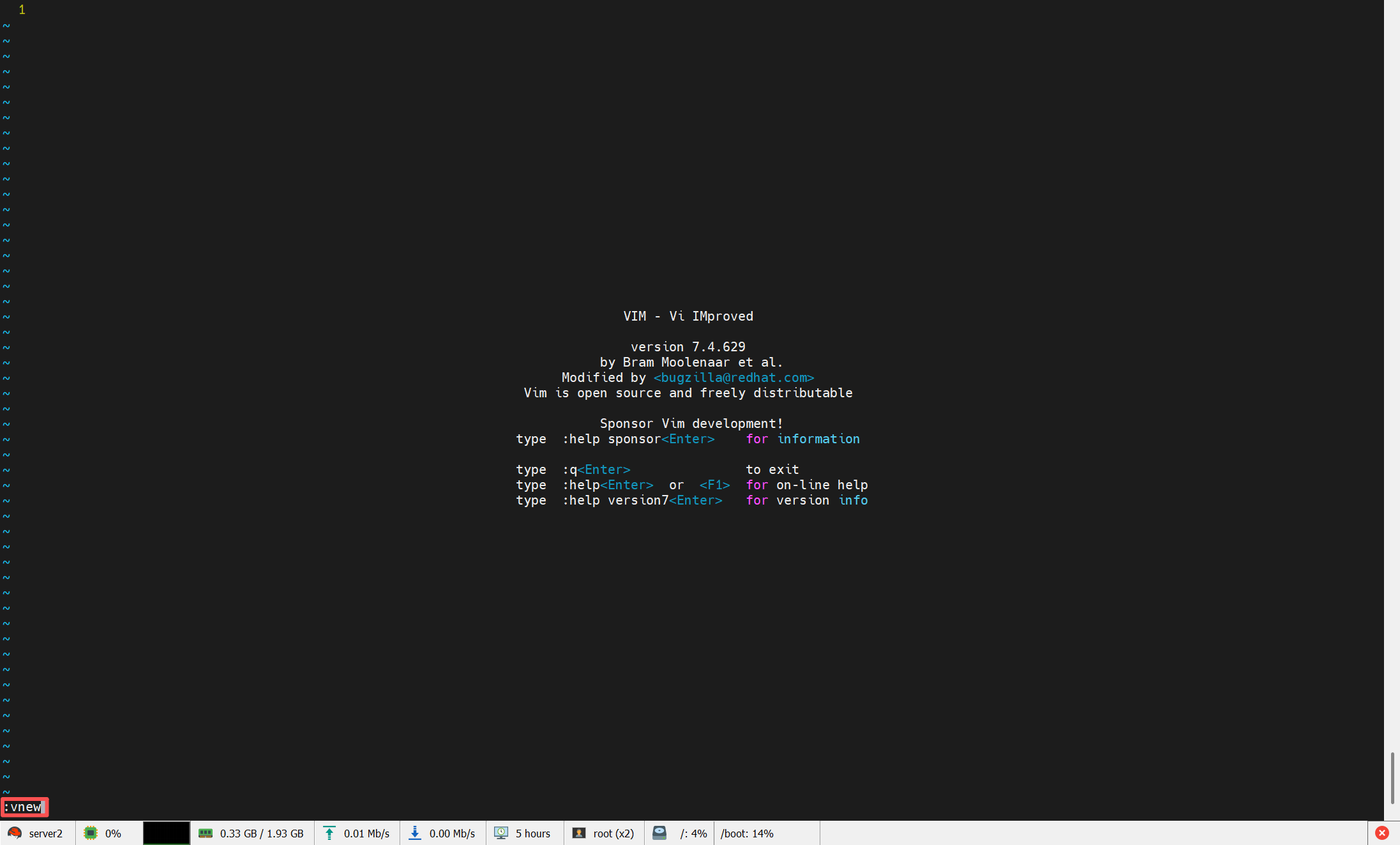Click the '/boot: 14%' disk usage entry
Viewport: 1400px width, 845px height.
pyautogui.click(x=747, y=834)
